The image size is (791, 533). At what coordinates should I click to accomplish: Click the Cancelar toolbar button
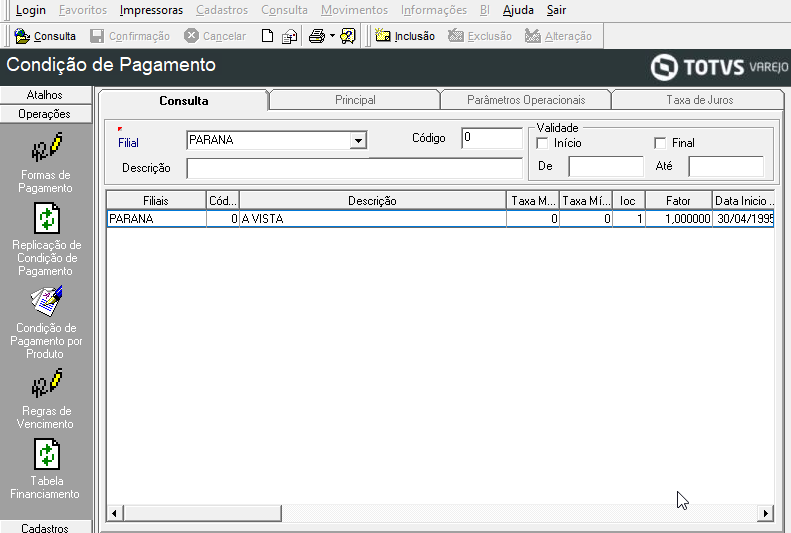coord(215,36)
